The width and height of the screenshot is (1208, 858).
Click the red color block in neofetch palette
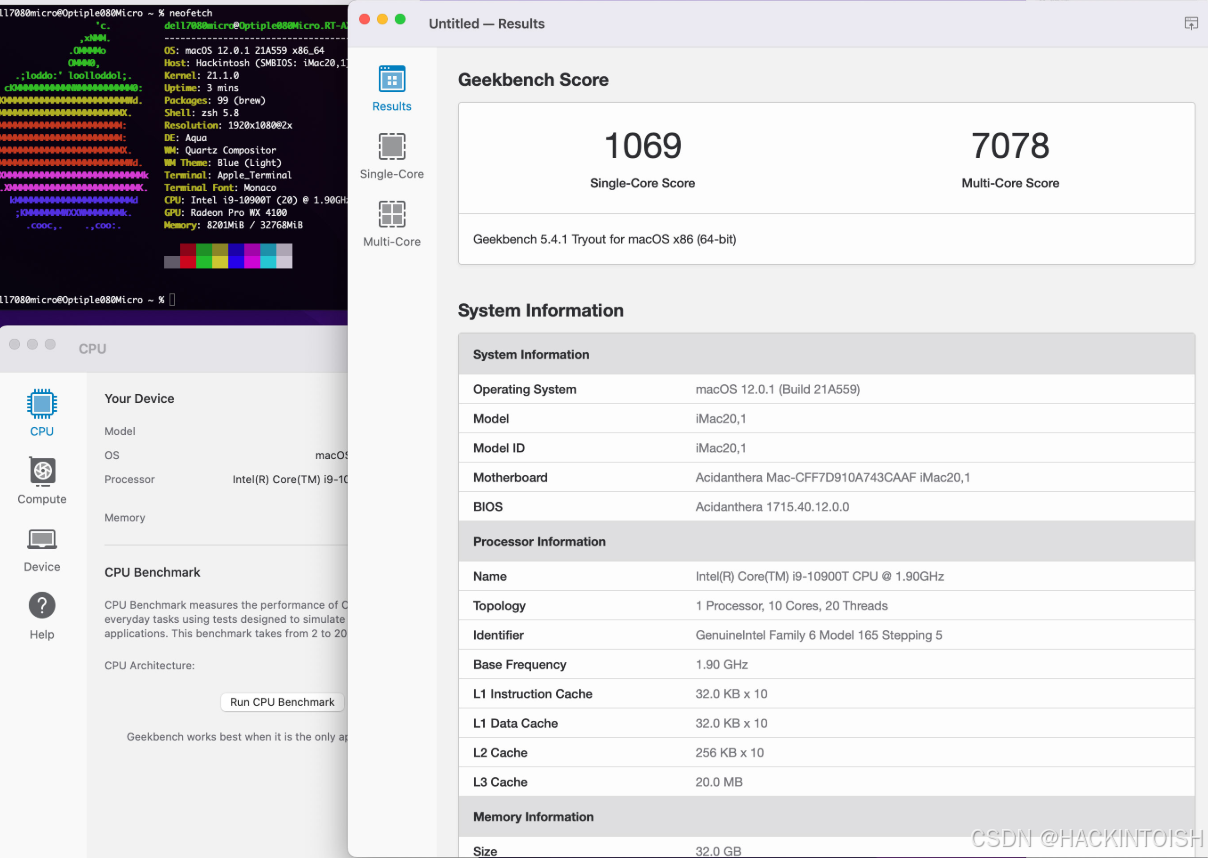point(188,255)
